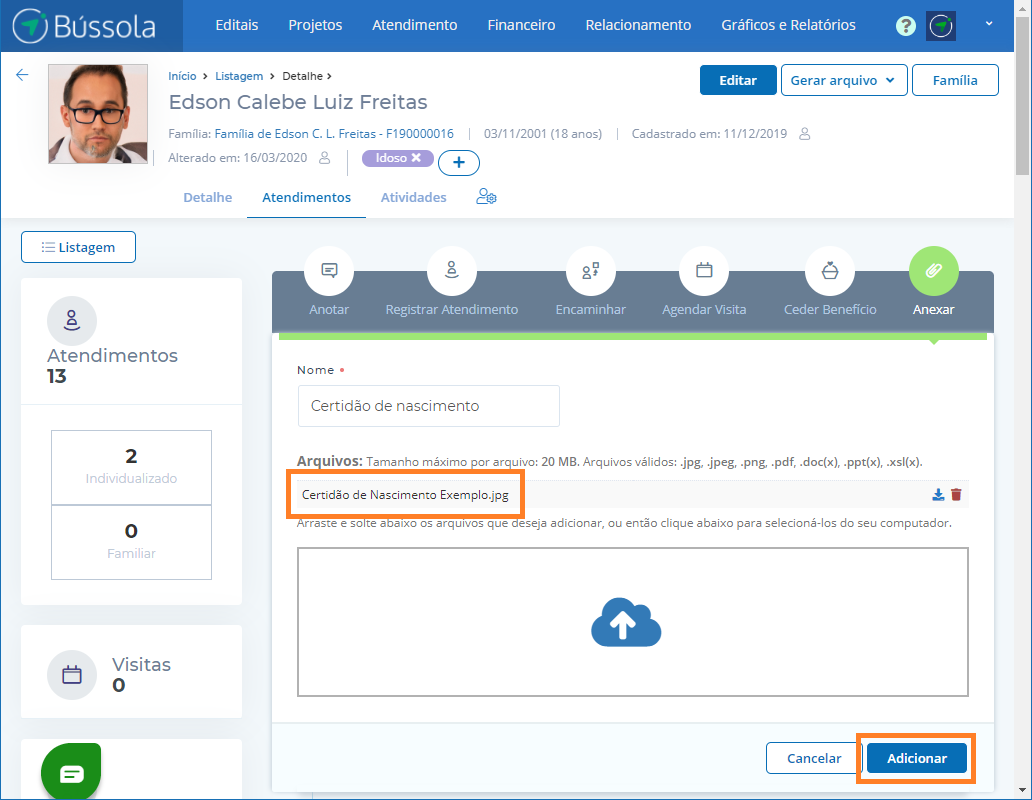Open the Editais menu
Viewport: 1032px width, 800px height.
(237, 25)
